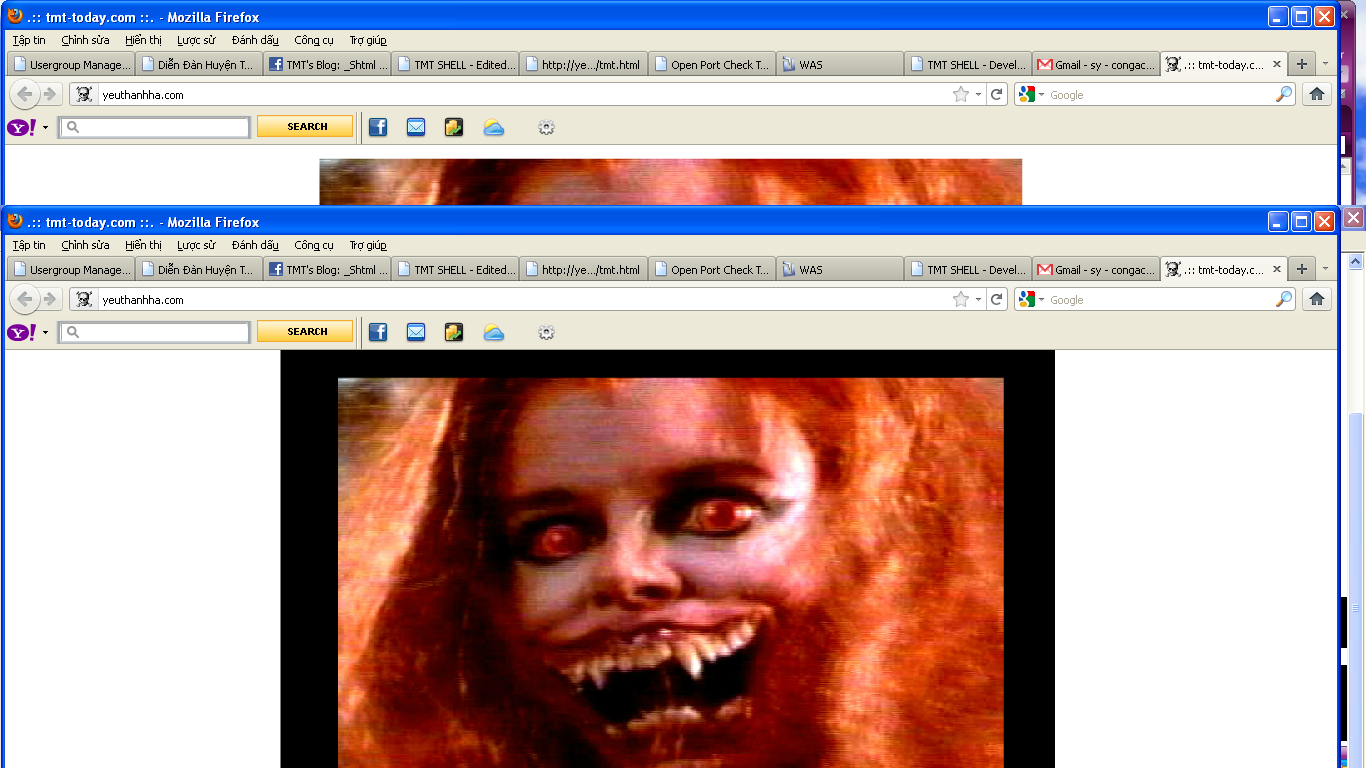Go forward in front Firefox window

coord(49,299)
